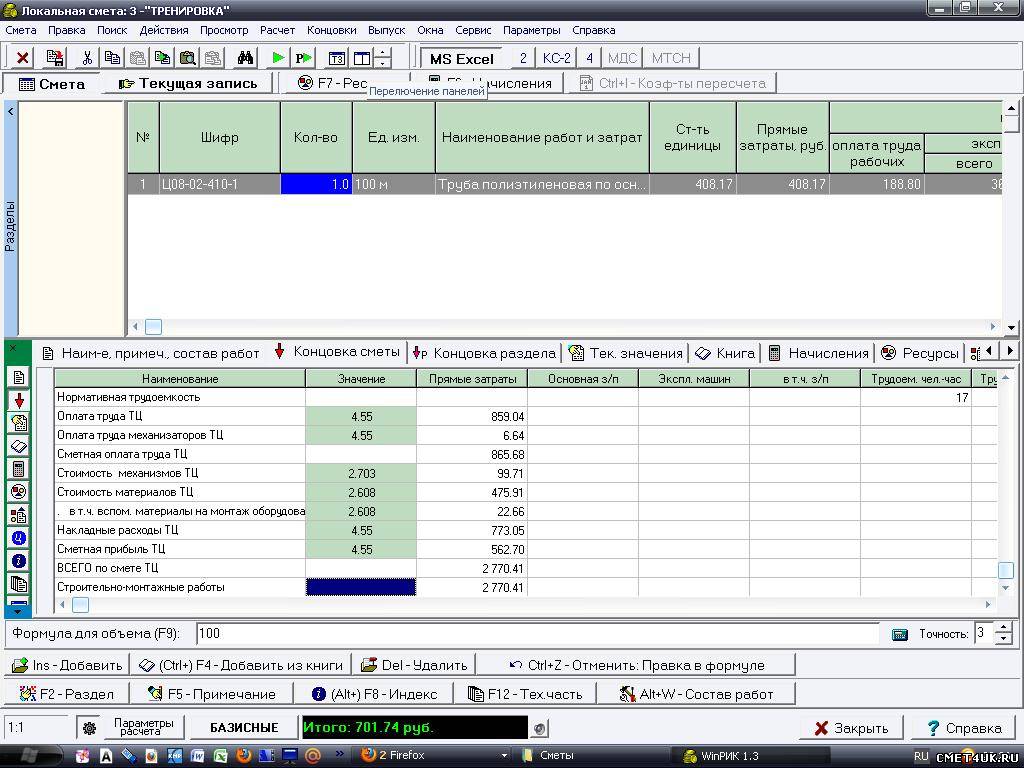Viewport: 1024px width, 768px height.
Task: Click the calculator icon in left sidebar
Action: [x=18, y=469]
